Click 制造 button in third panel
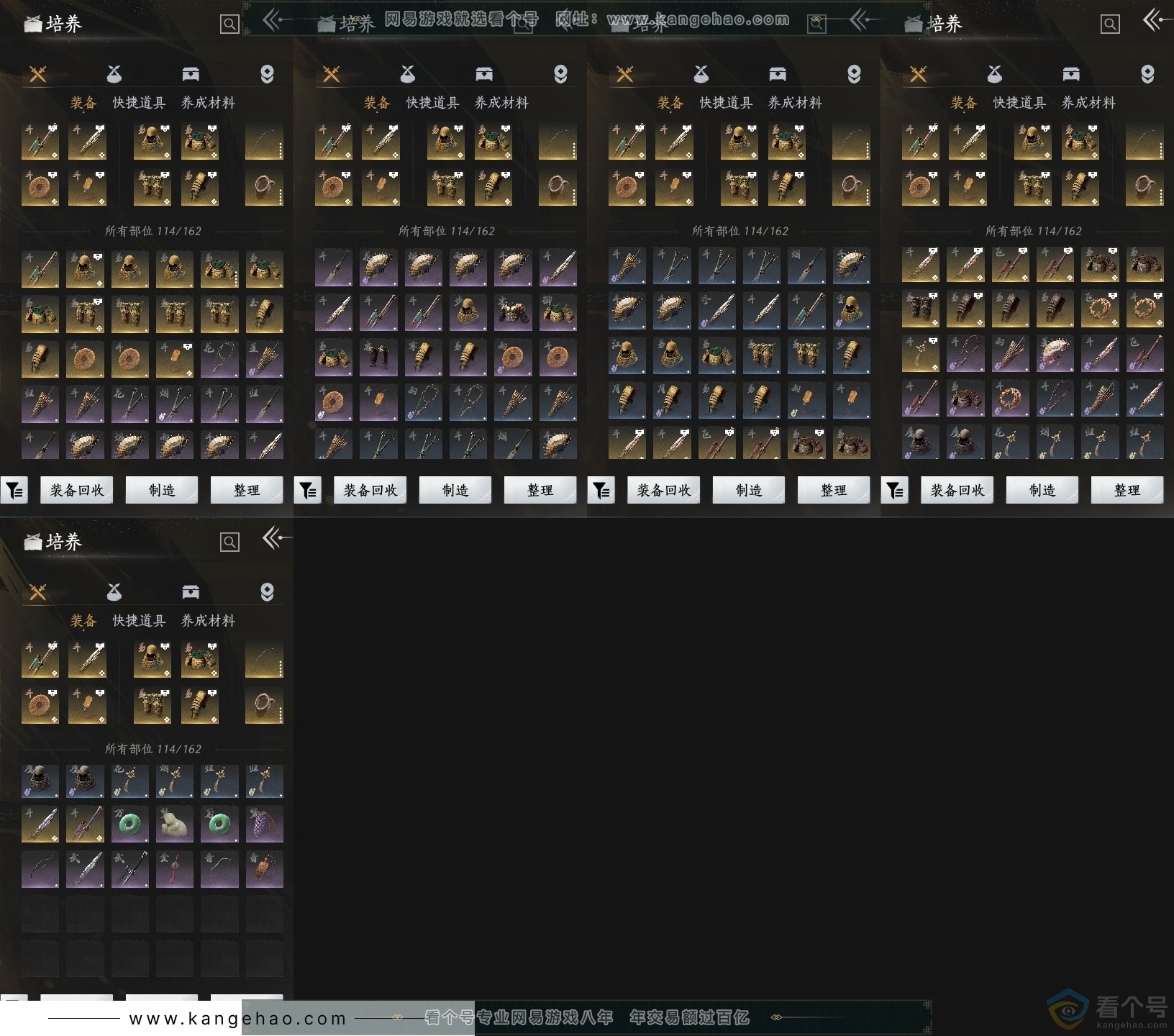 click(x=749, y=491)
